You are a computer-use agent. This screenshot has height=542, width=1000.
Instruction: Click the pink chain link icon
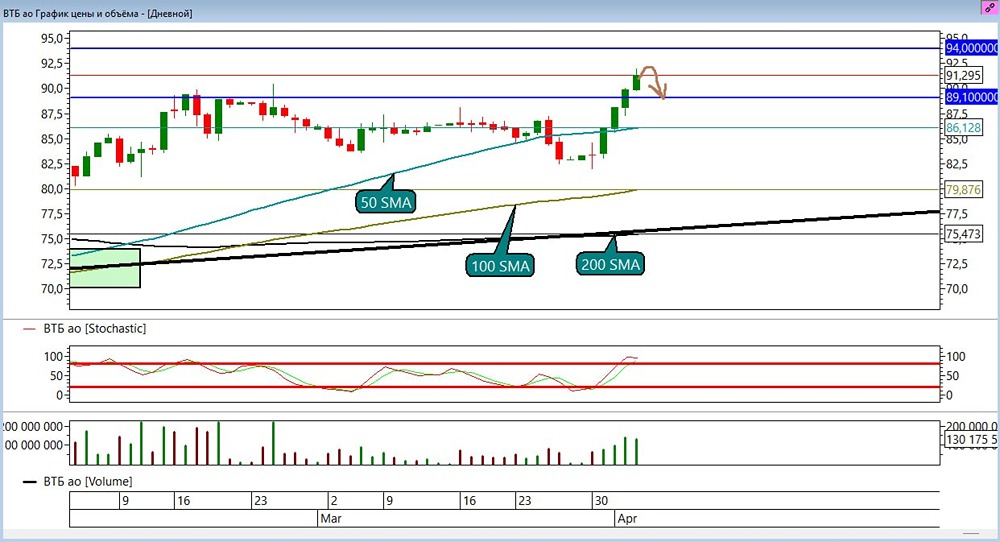pos(989,8)
